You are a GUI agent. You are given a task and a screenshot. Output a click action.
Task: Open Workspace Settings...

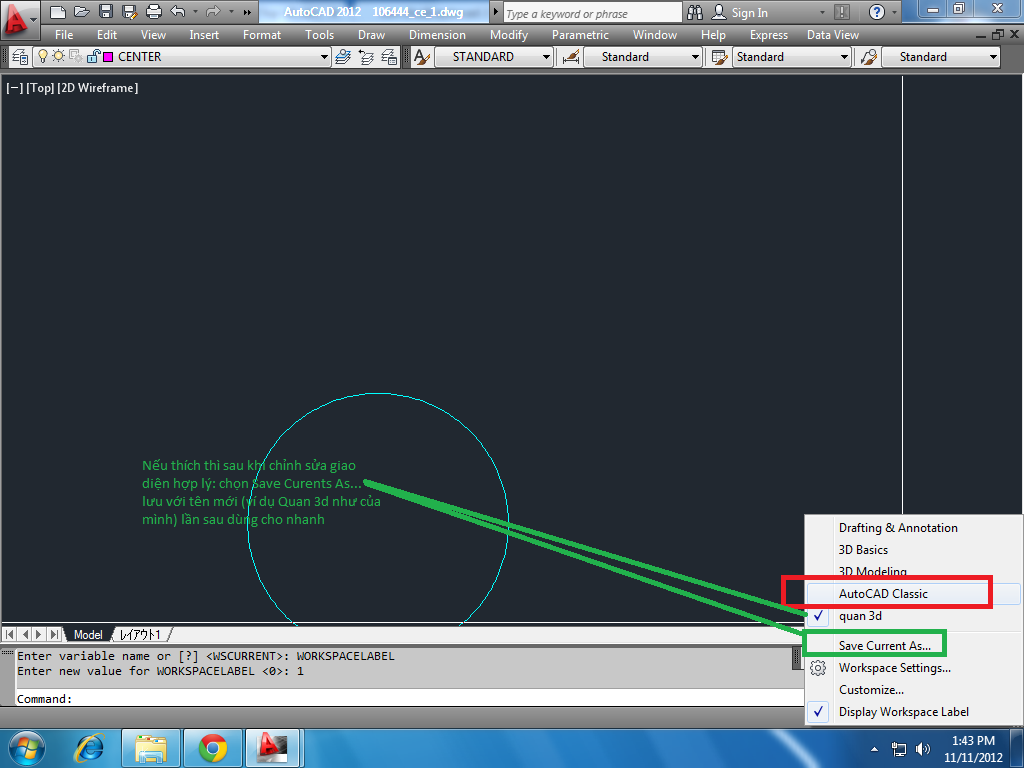click(912, 668)
